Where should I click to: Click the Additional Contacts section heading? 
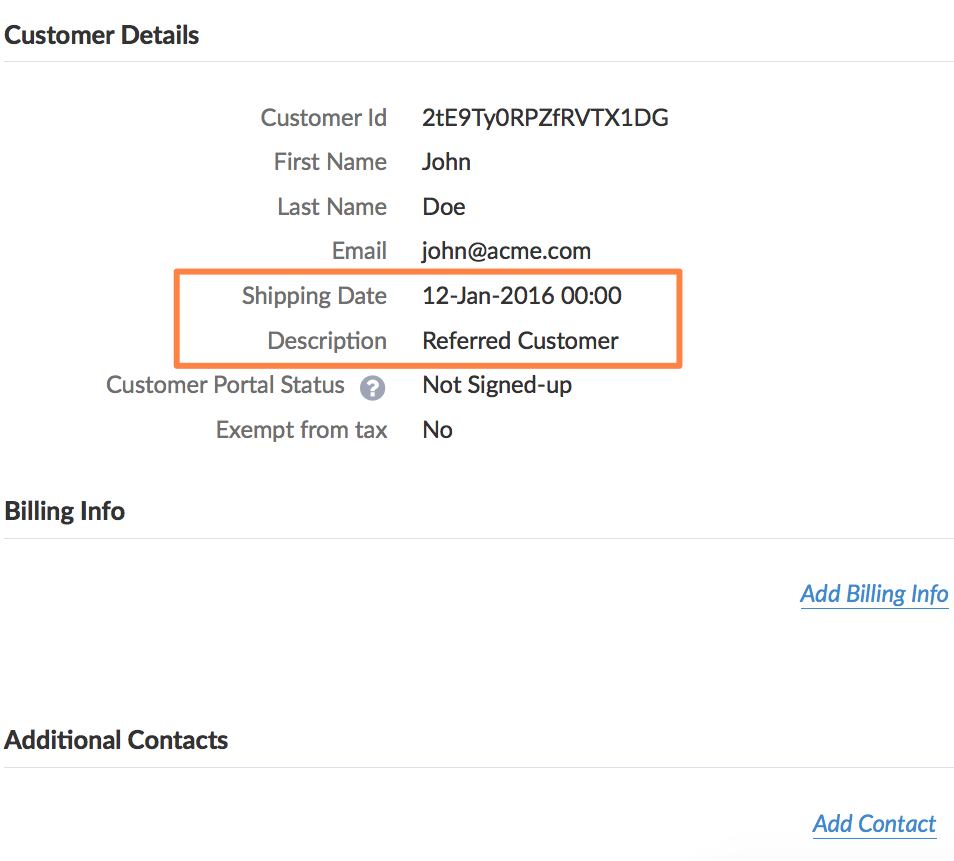pos(116,741)
